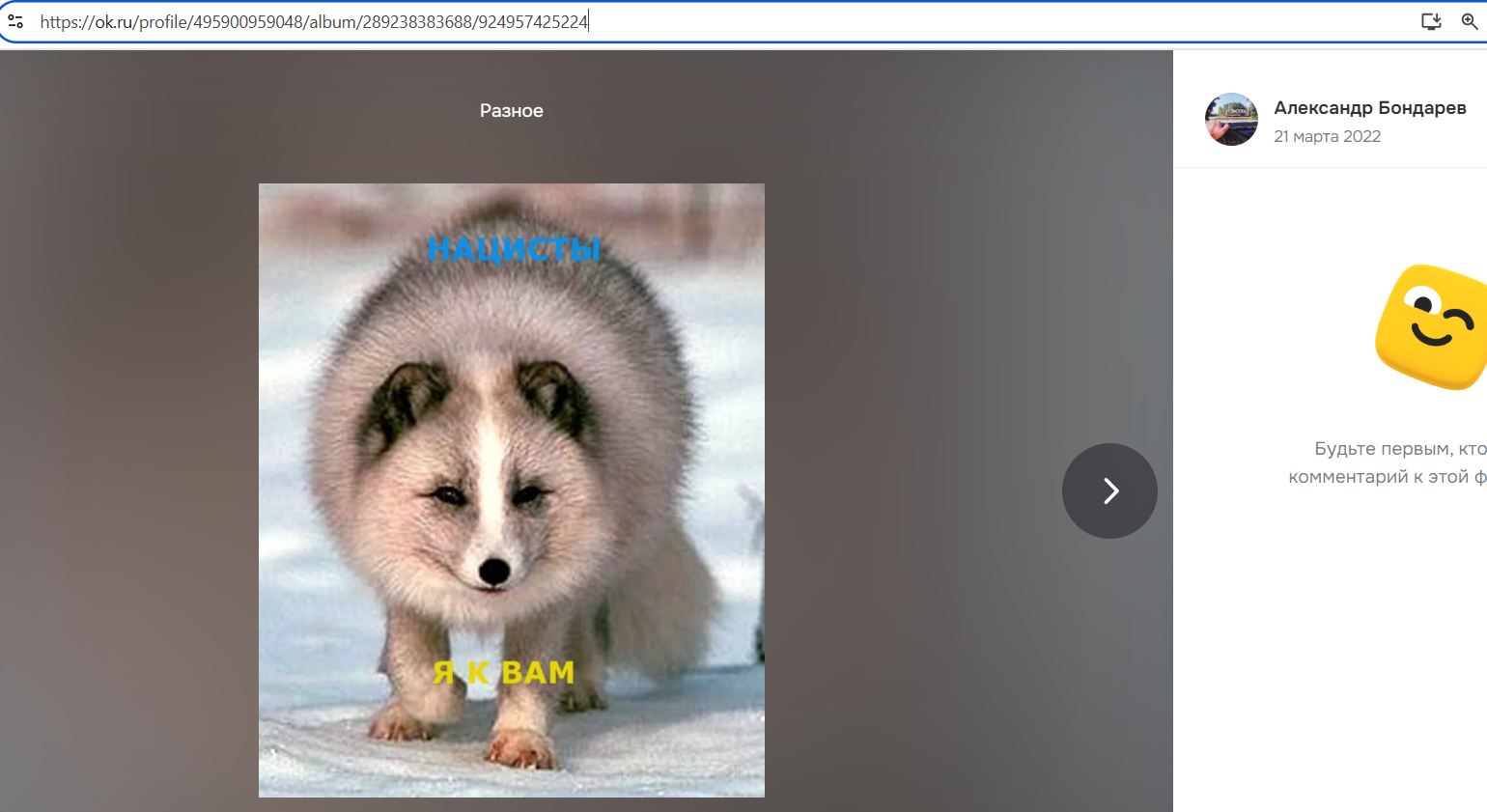
Task: Click blurred area below the next arrow
Action: (x=1109, y=676)
